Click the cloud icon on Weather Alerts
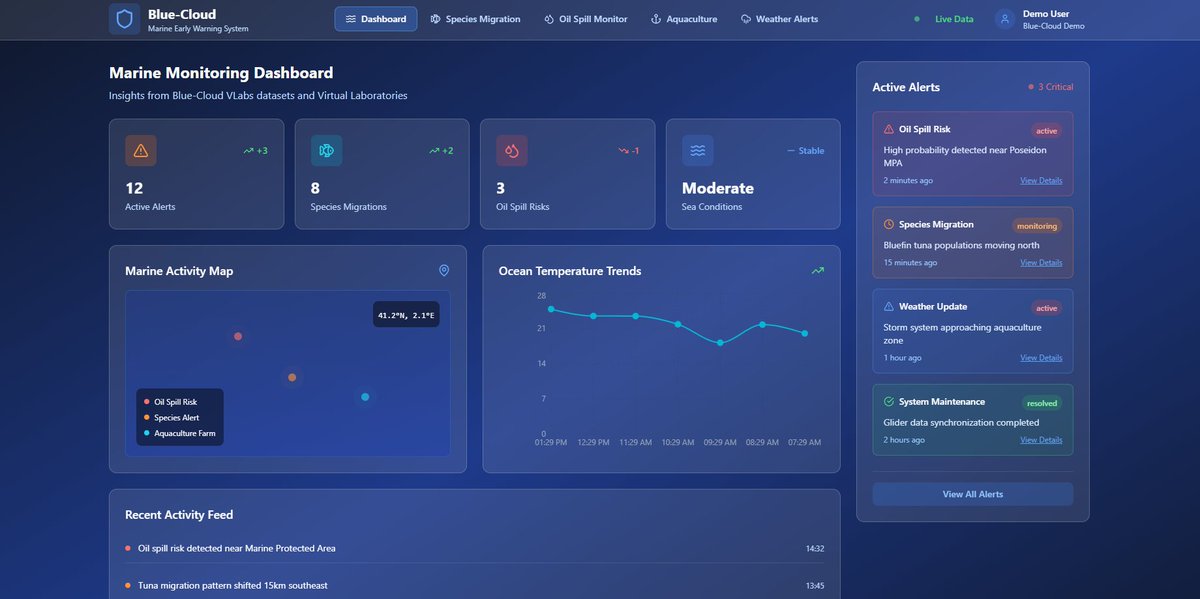 (745, 18)
